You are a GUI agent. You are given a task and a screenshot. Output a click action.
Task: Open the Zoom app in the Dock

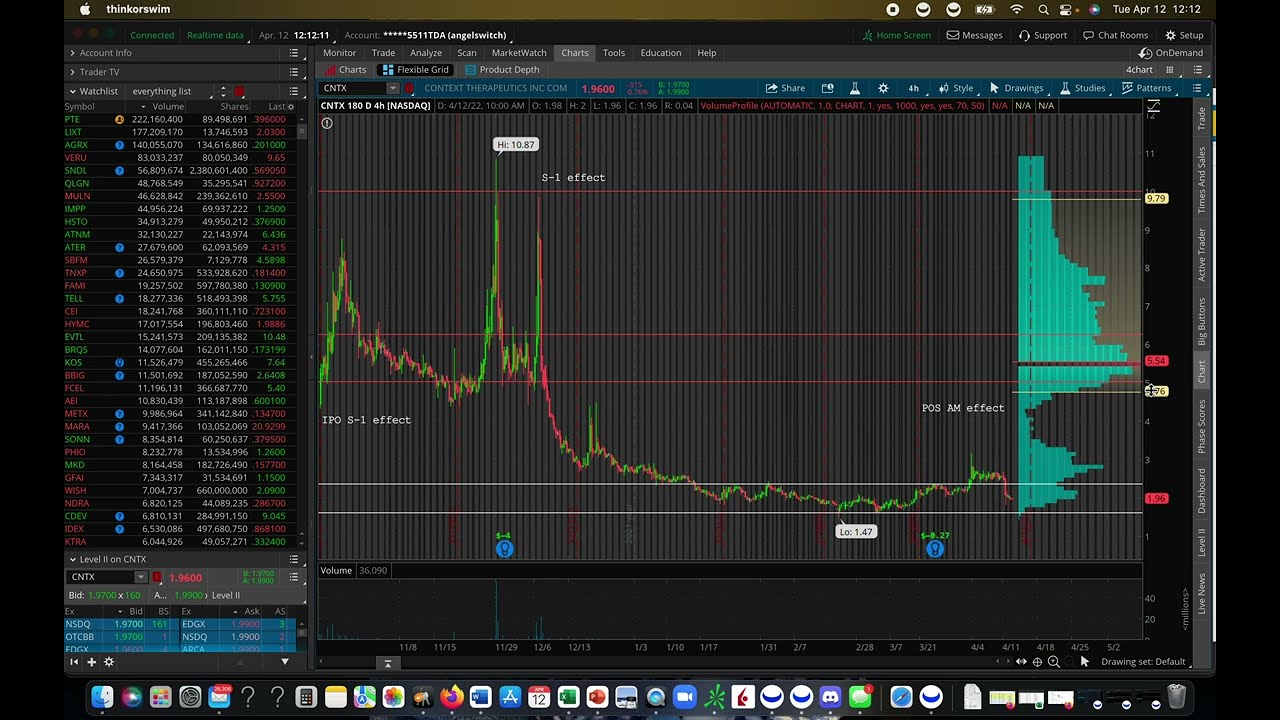pyautogui.click(x=685, y=697)
